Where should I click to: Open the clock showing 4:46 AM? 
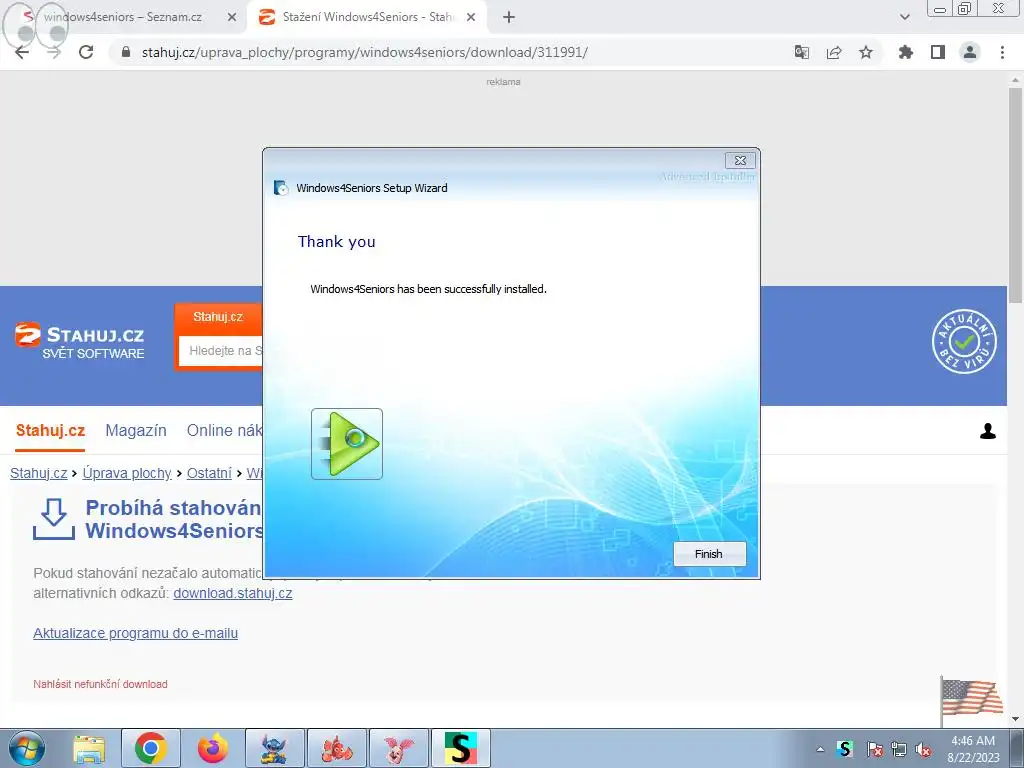(x=973, y=749)
